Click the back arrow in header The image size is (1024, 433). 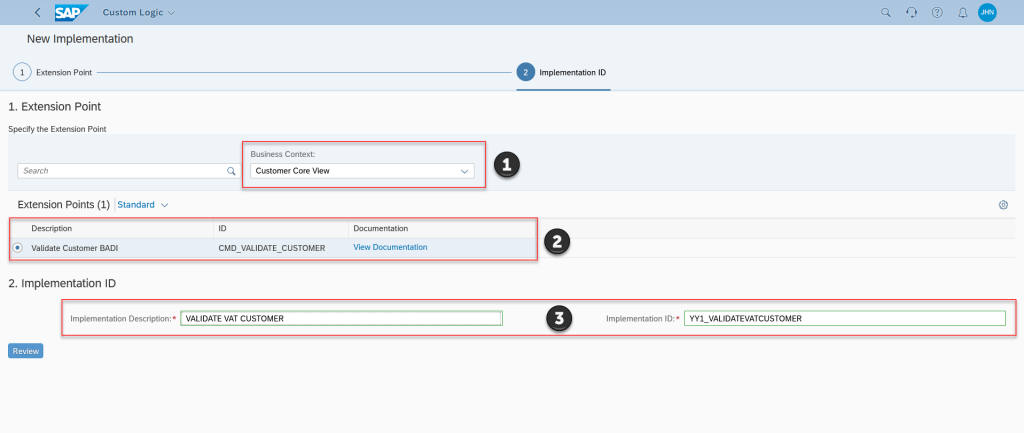[x=38, y=13]
